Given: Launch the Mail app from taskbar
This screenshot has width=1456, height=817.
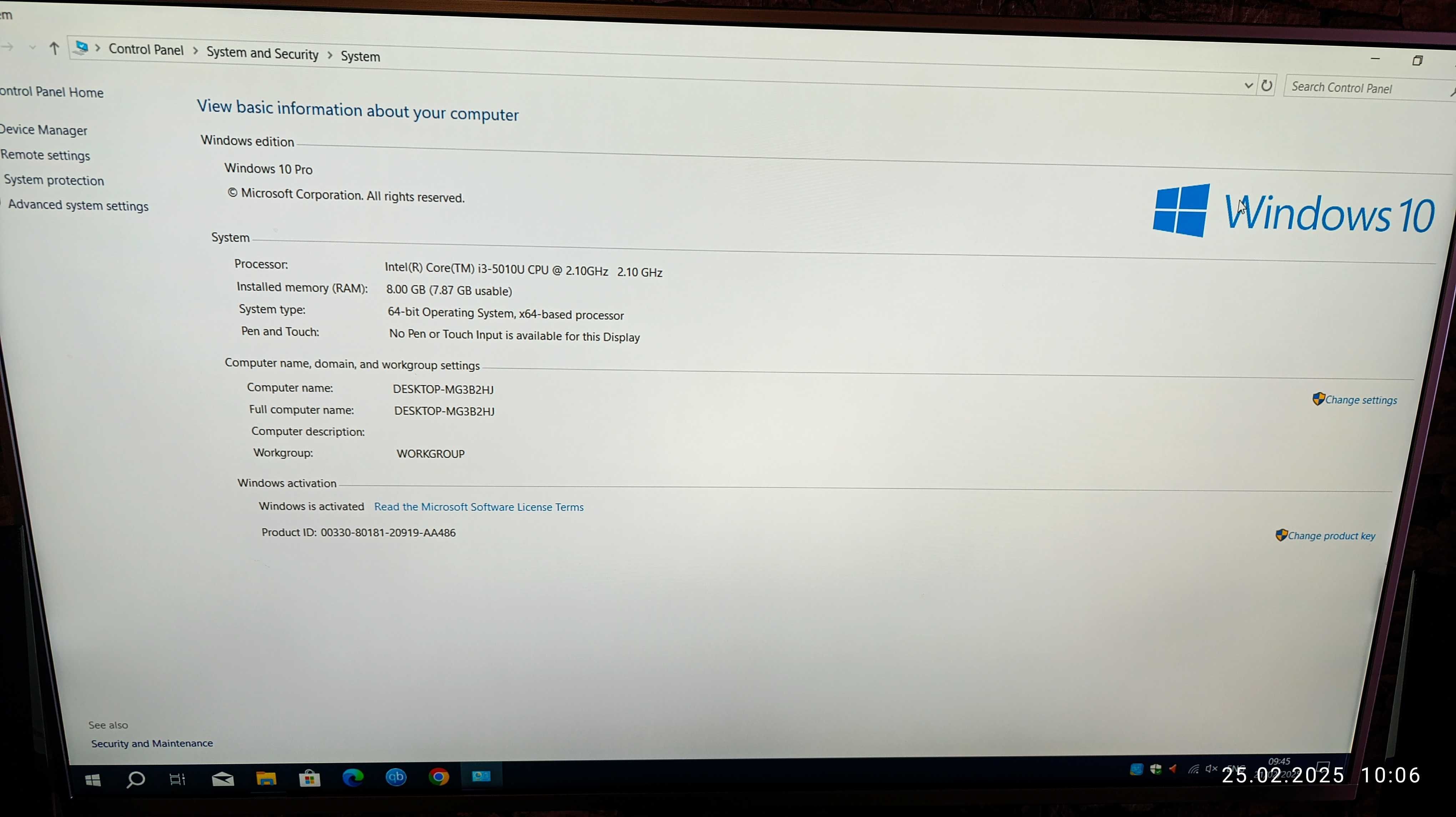Looking at the screenshot, I should tap(223, 779).
